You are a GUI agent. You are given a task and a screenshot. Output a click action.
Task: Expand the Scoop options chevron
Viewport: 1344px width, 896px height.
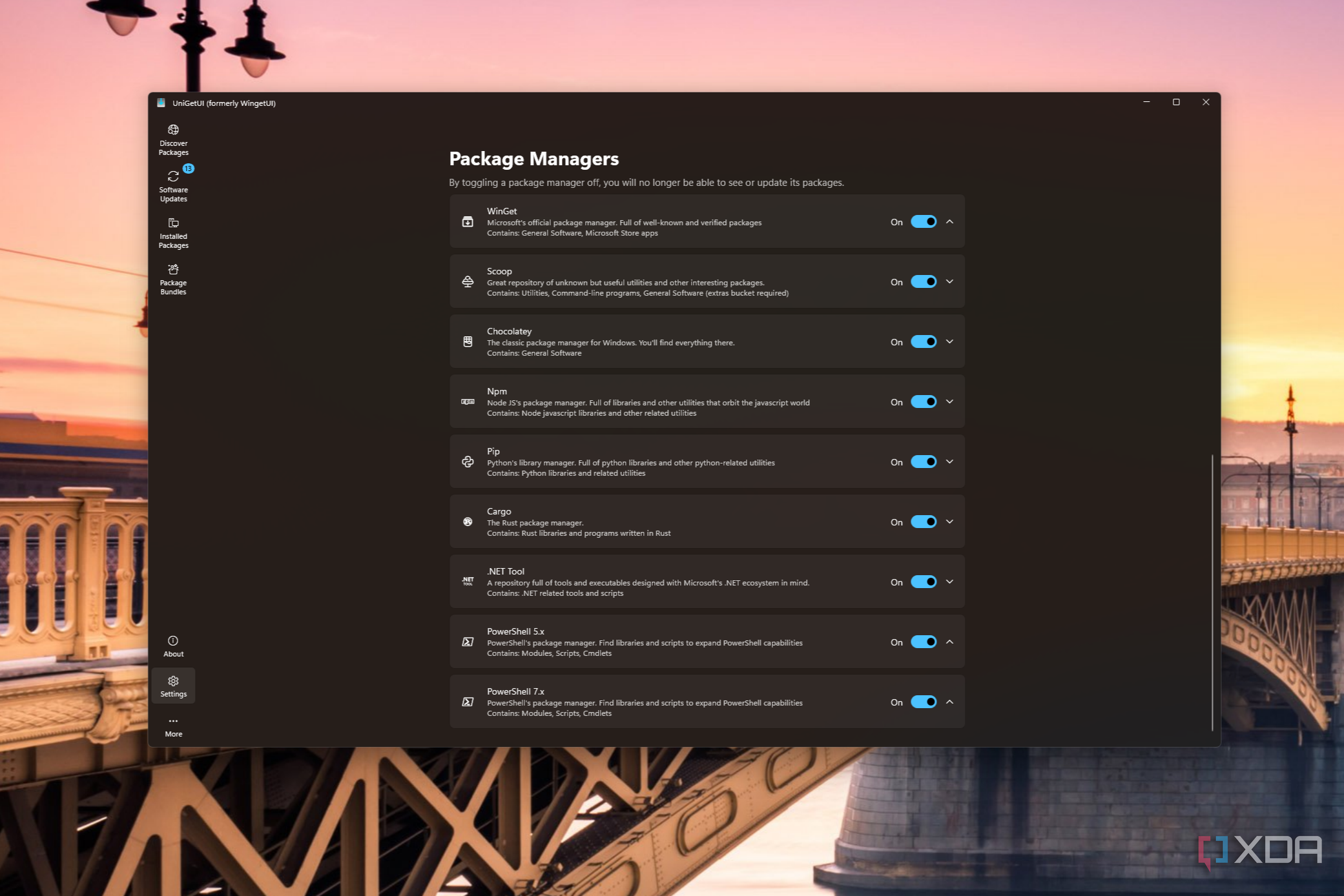[949, 281]
